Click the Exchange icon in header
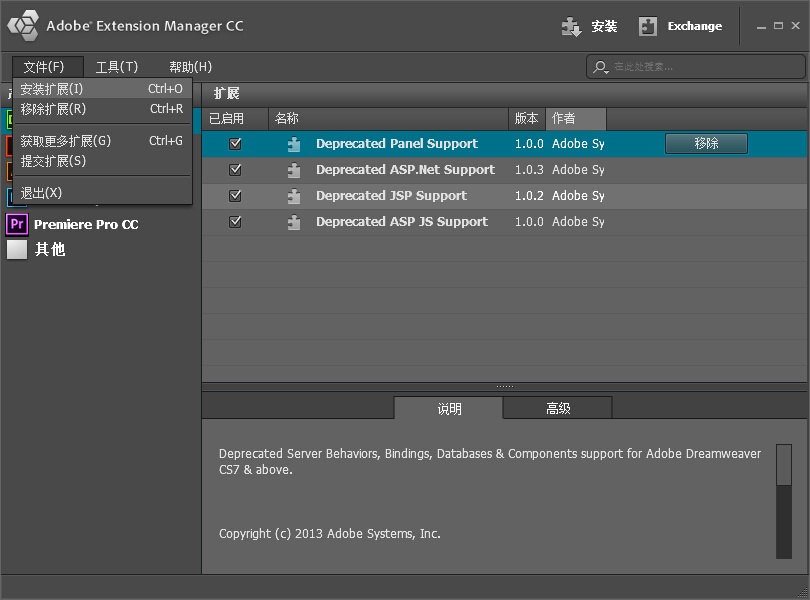Screen dimensions: 810x600 647,26
